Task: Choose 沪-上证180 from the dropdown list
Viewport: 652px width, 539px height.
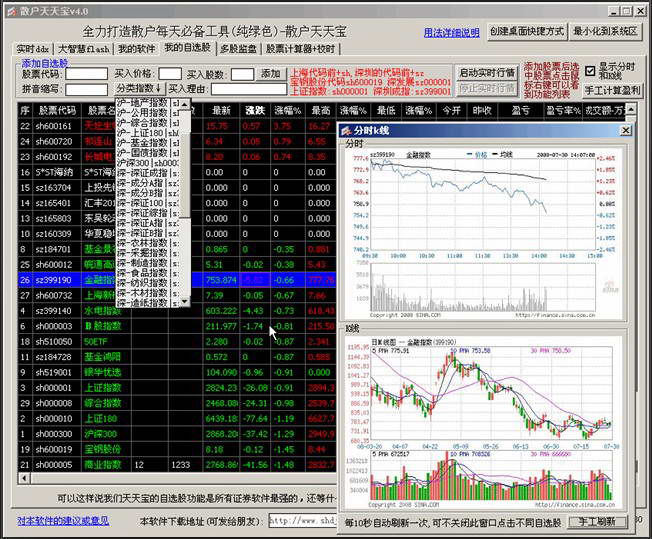Action: [148, 133]
